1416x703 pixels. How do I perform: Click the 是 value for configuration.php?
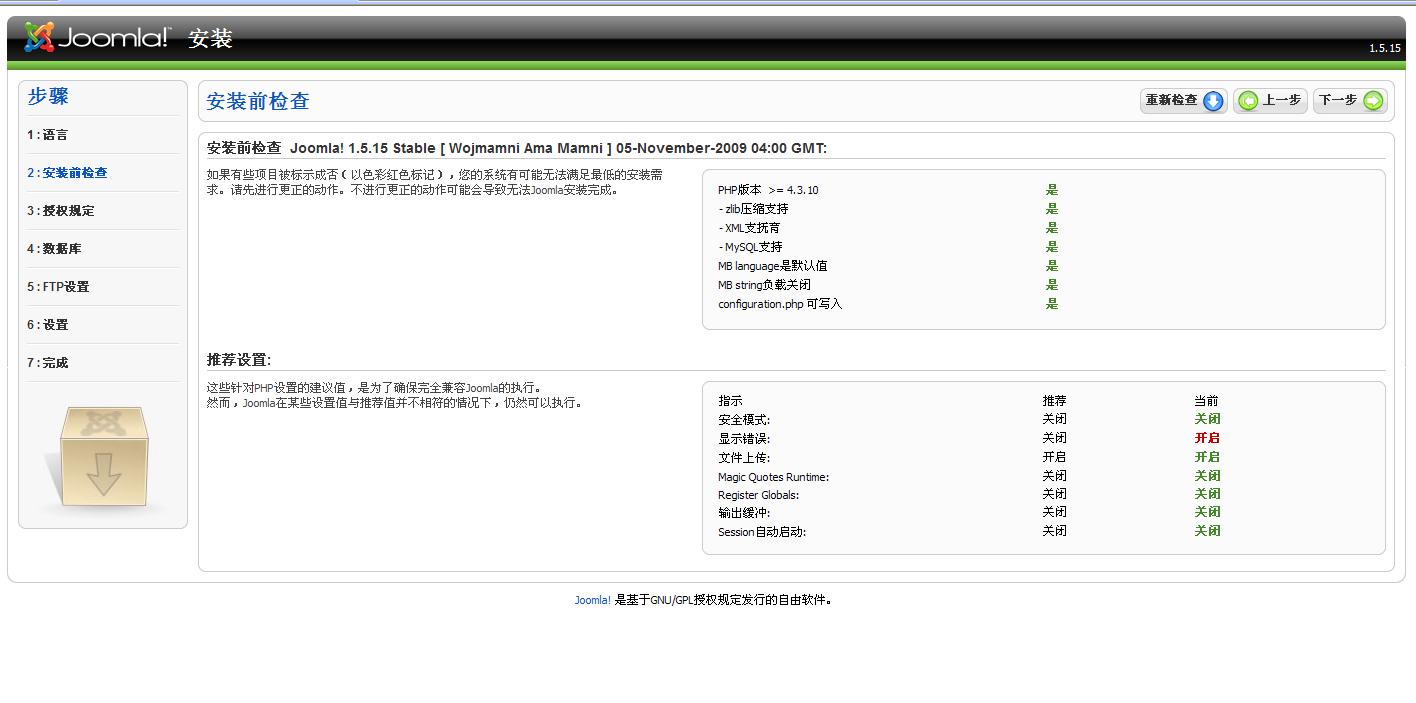1052,304
